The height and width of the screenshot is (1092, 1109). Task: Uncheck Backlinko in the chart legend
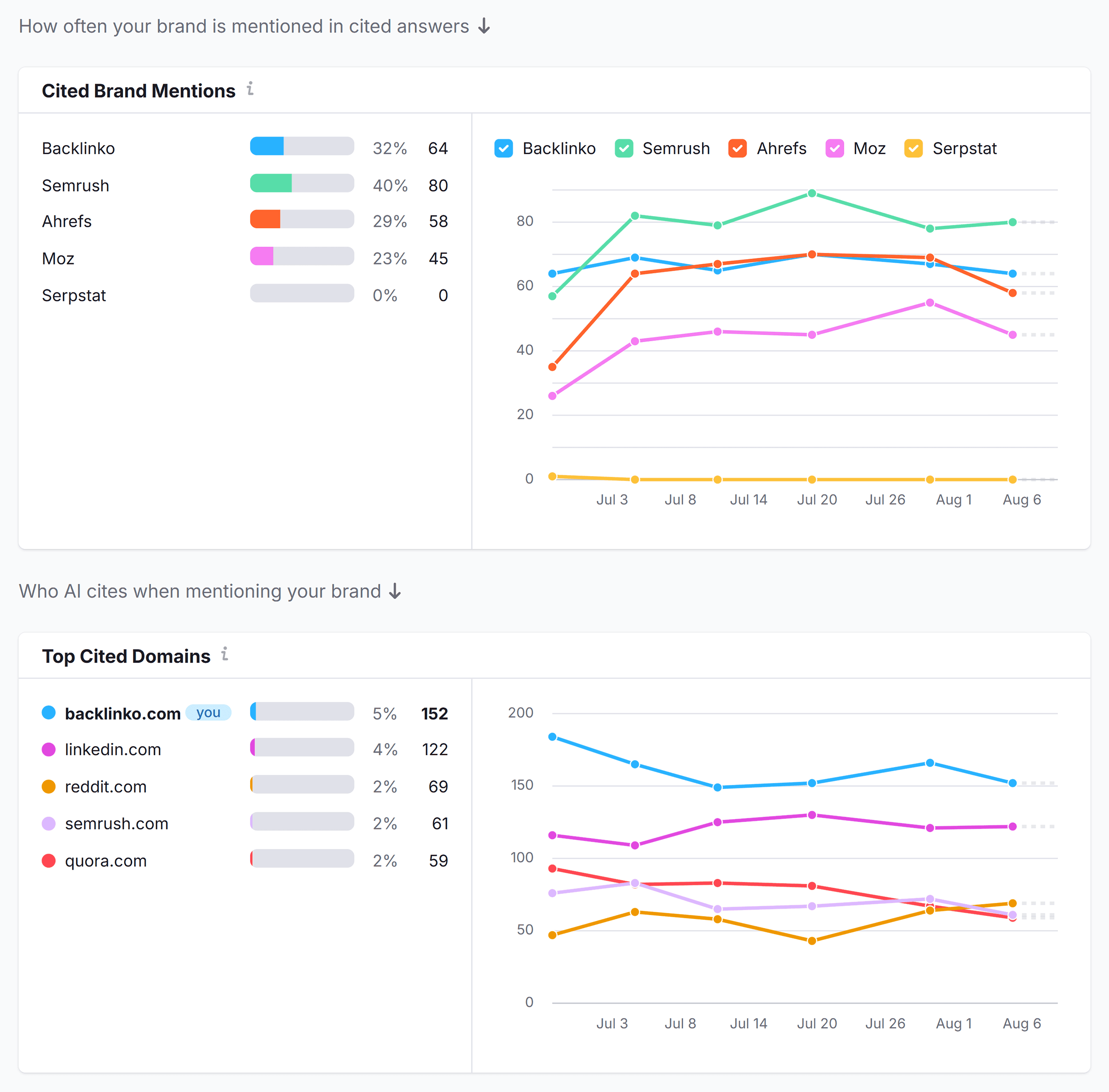503,149
